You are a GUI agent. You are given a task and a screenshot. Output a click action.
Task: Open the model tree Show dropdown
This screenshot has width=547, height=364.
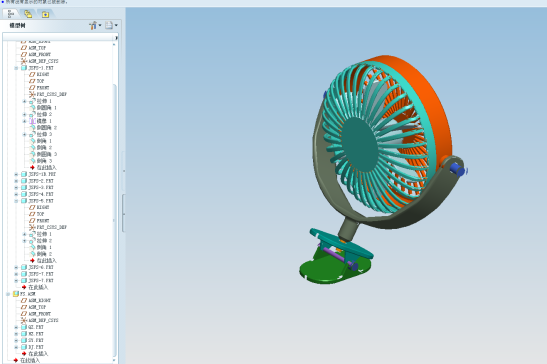(112, 25)
